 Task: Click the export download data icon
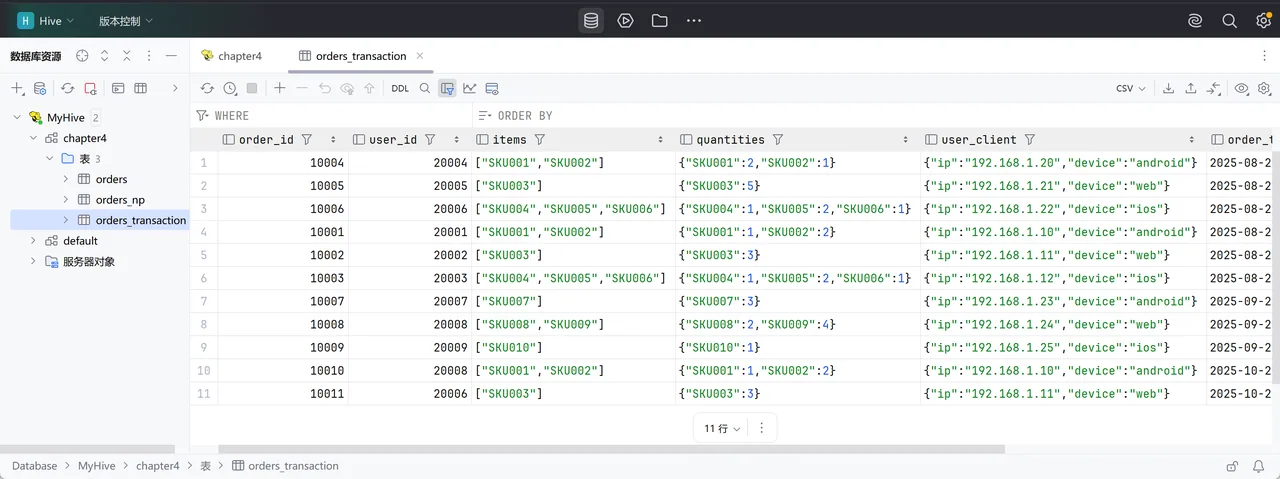1168,88
